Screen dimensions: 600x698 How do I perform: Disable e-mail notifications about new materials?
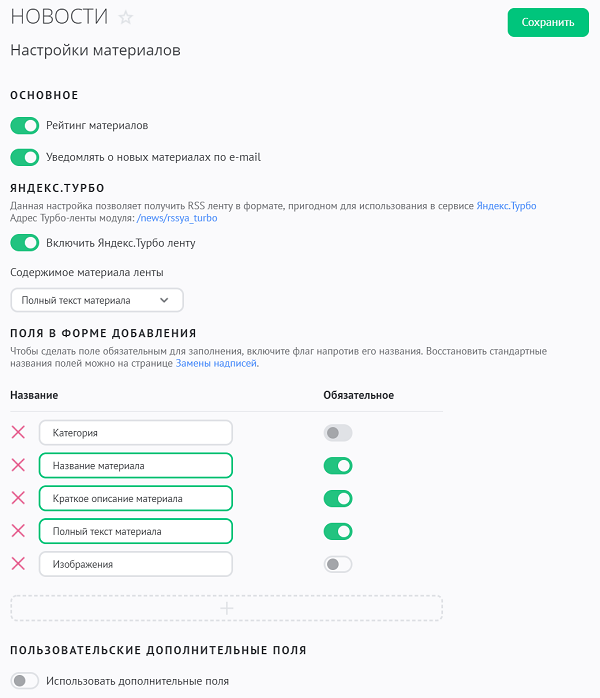pyautogui.click(x=24, y=157)
